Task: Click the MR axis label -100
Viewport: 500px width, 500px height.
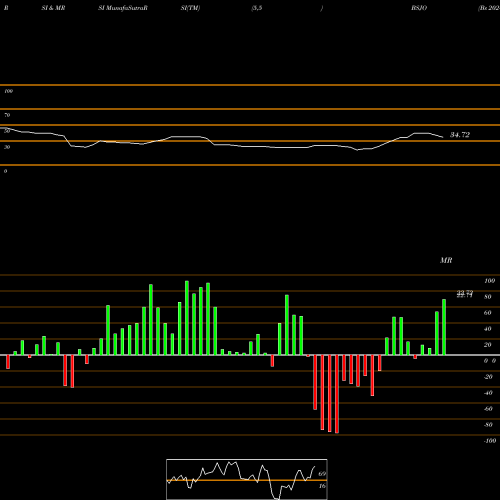Action: [489, 441]
